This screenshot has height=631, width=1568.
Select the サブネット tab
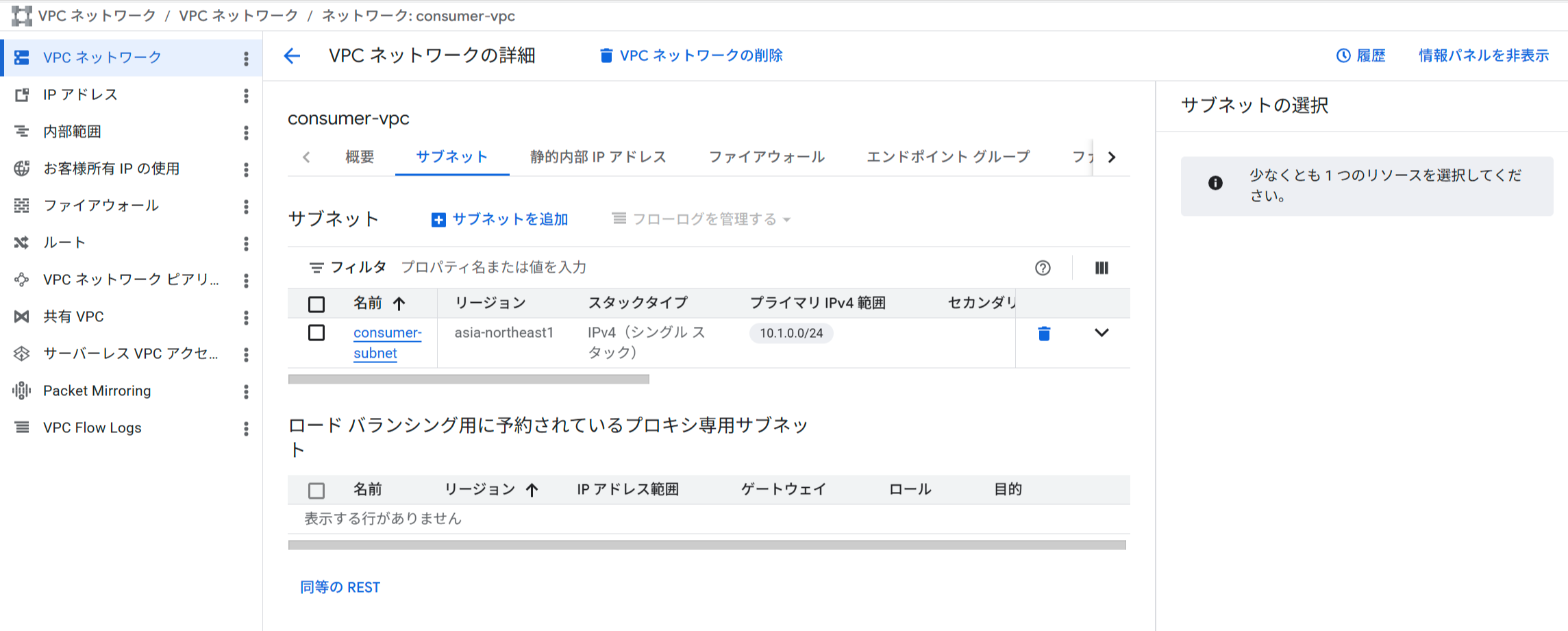click(x=451, y=157)
